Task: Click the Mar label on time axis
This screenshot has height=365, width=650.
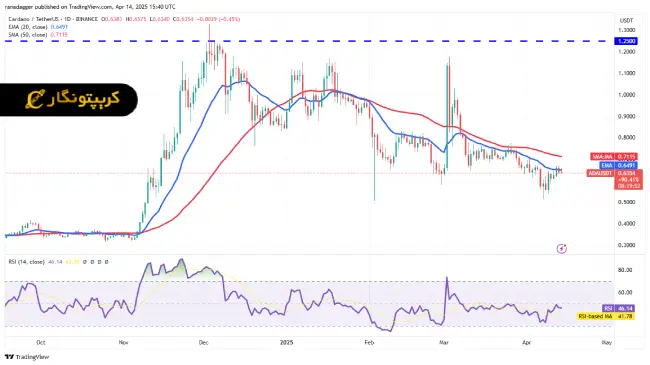Action: pyautogui.click(x=444, y=343)
